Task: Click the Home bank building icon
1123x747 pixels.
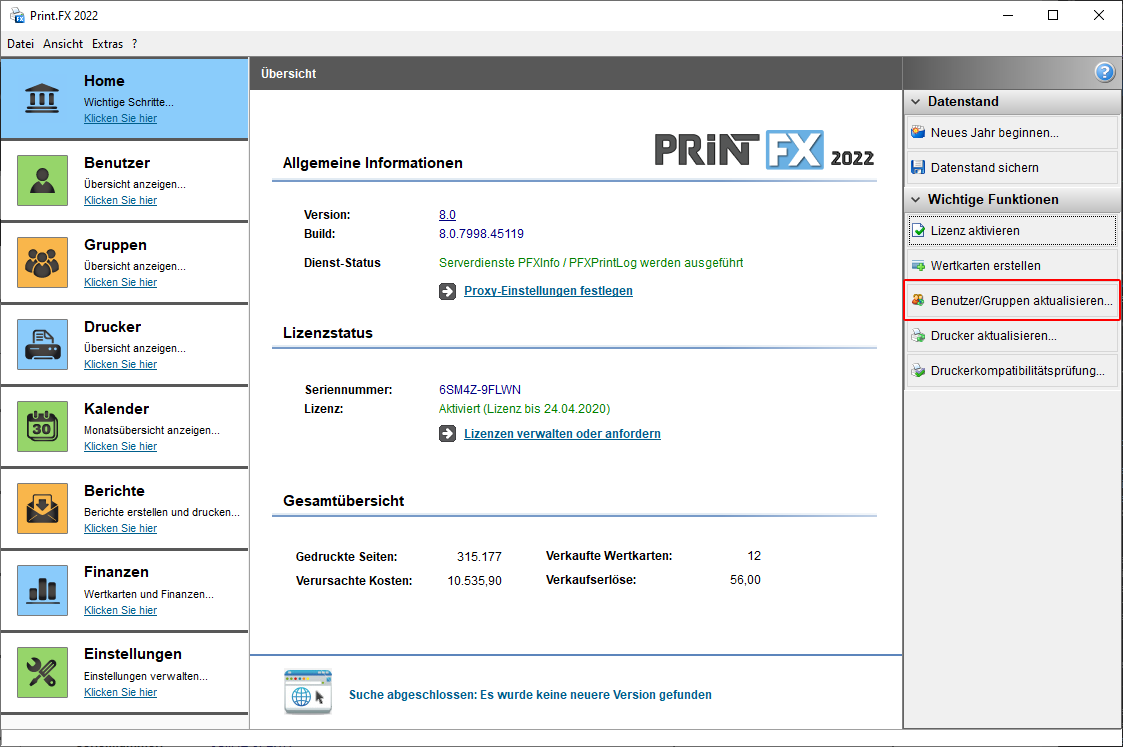Action: (42, 98)
